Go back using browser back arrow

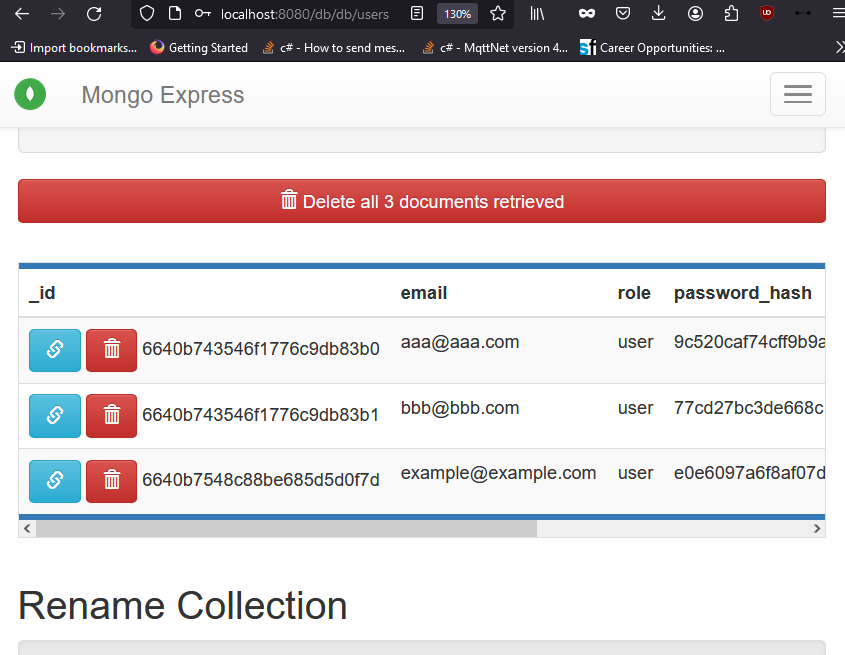point(22,14)
